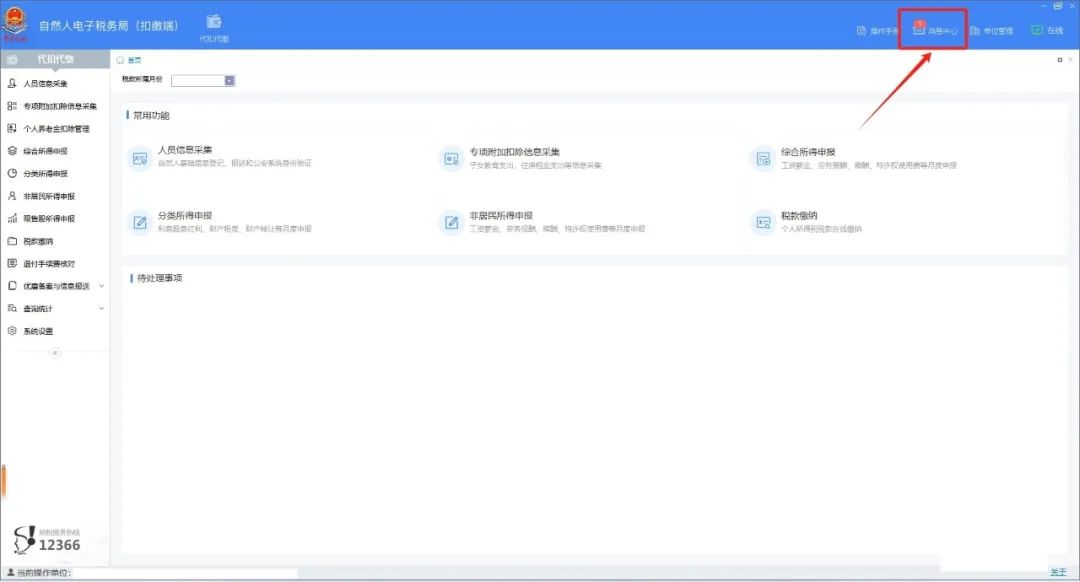
Task: Open the 税款缴纳 card in 常用功能
Action: pyautogui.click(x=806, y=222)
